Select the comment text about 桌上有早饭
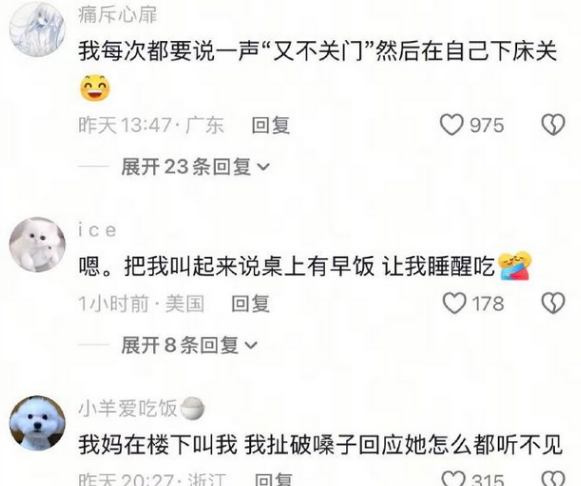 [x=287, y=266]
